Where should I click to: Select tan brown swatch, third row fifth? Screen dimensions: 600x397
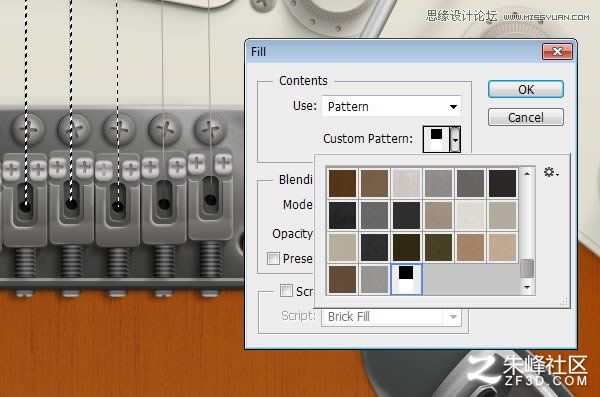pos(470,247)
